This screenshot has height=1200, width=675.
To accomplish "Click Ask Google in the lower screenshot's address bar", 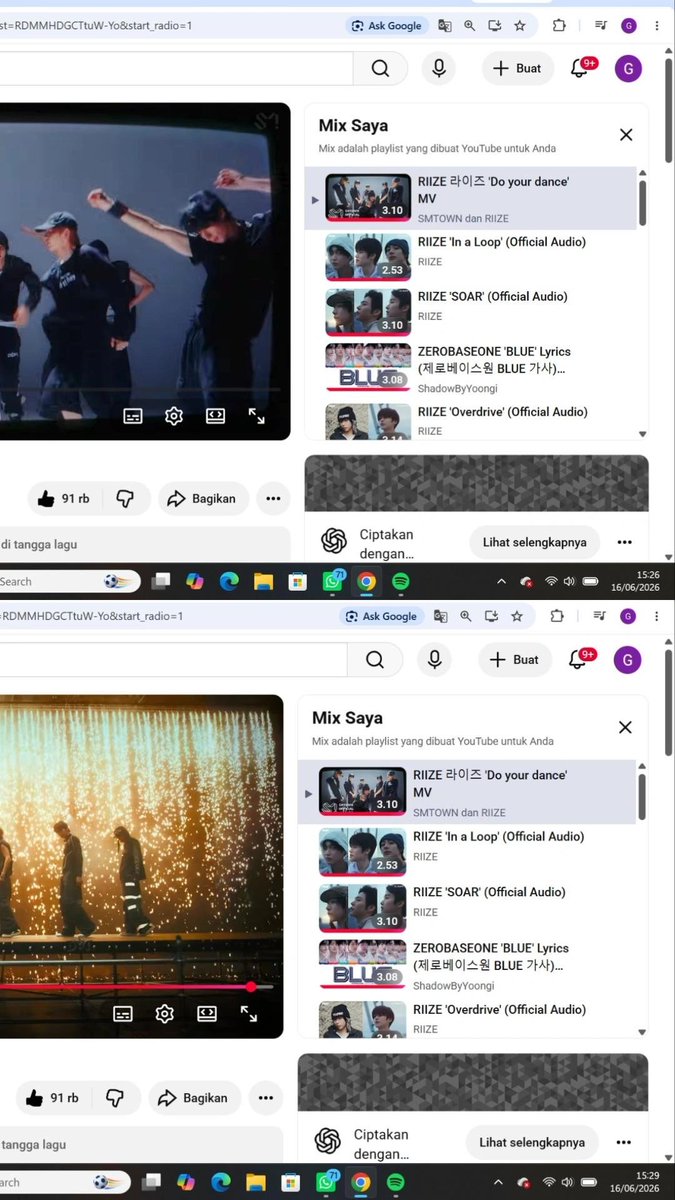I will (381, 616).
